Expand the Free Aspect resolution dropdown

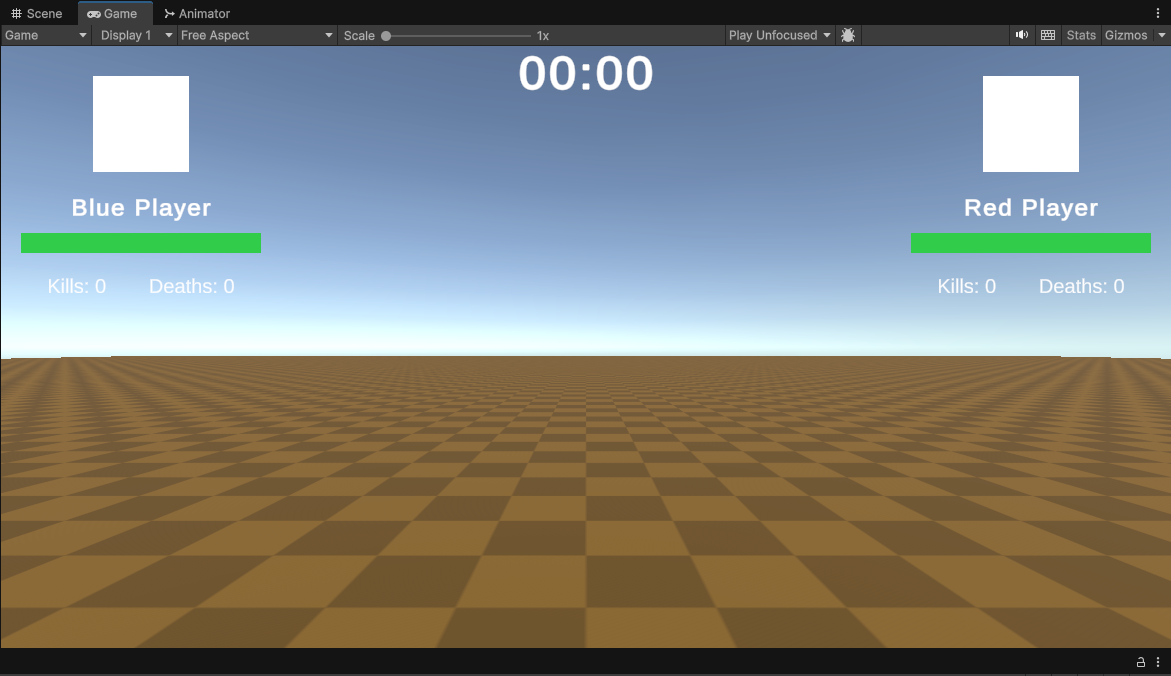pos(256,35)
